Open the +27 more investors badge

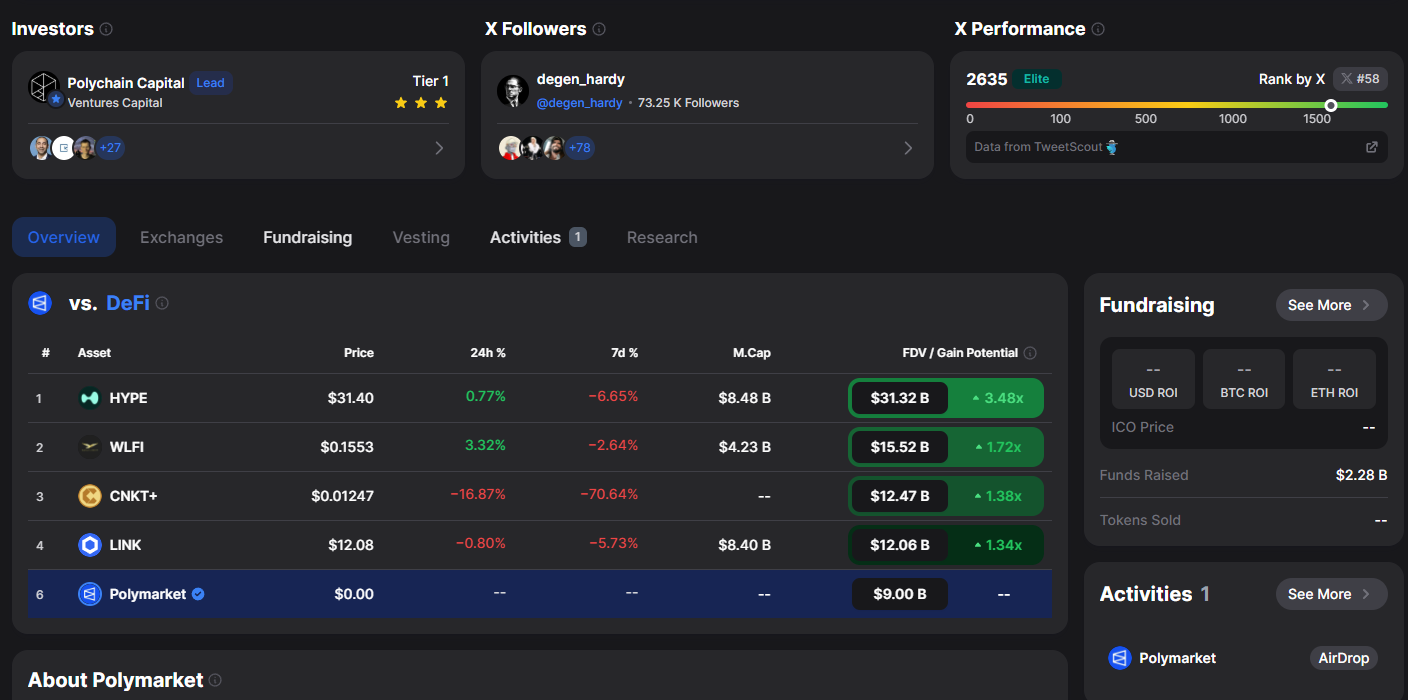click(110, 148)
